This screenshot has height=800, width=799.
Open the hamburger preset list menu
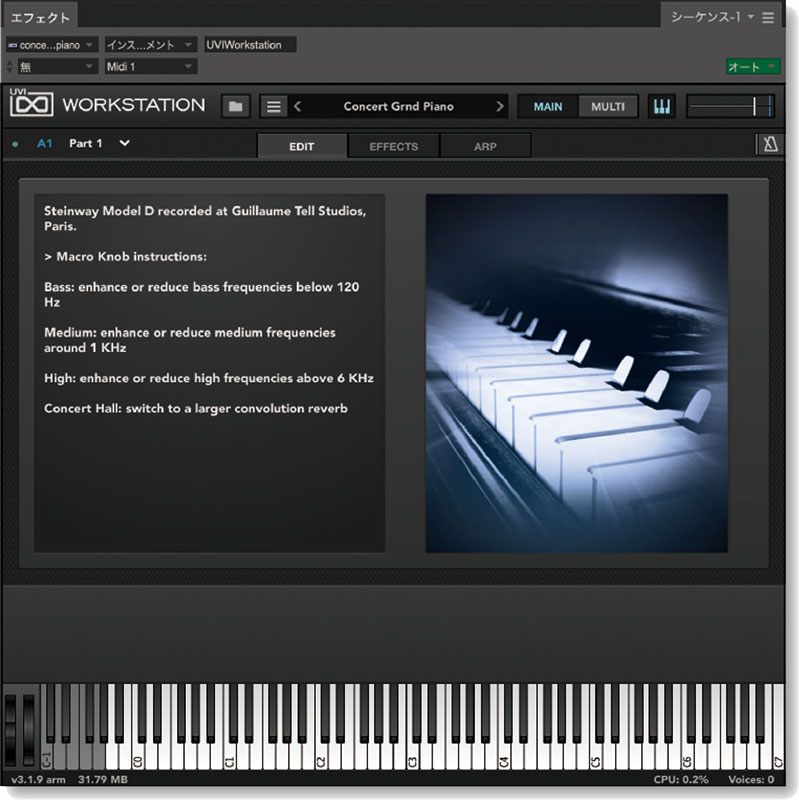[273, 106]
